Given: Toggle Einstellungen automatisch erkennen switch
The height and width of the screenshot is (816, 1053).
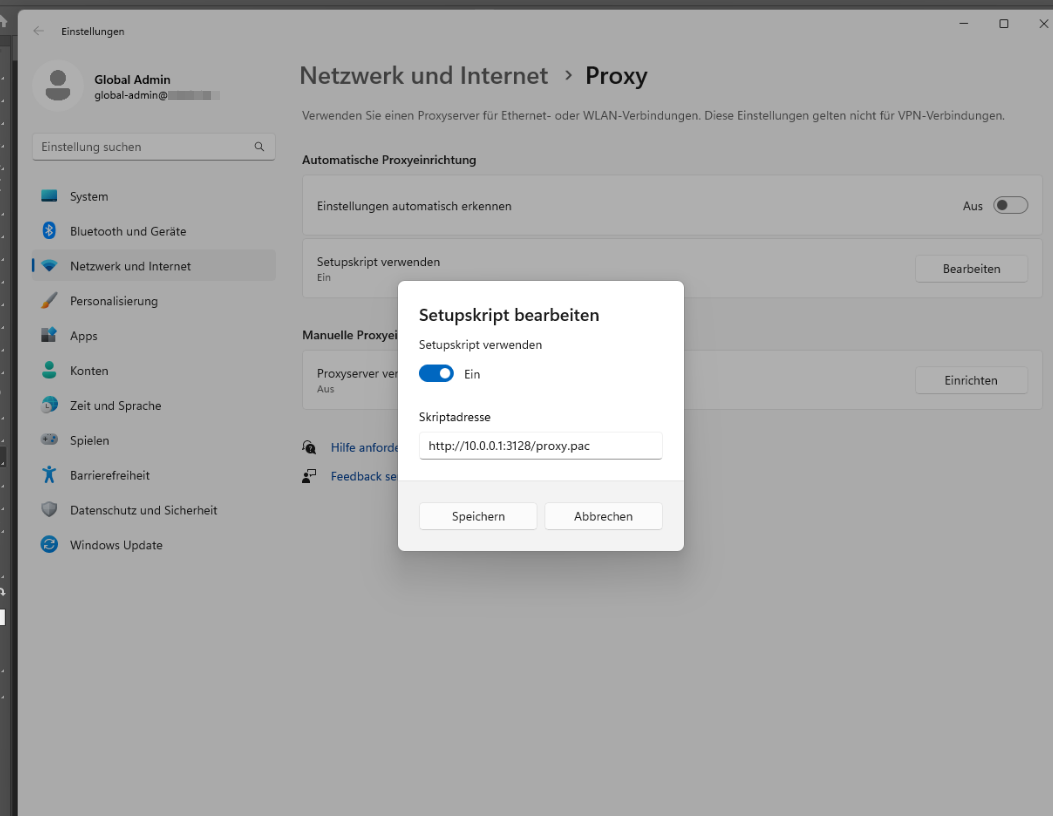Looking at the screenshot, I should 1010,206.
